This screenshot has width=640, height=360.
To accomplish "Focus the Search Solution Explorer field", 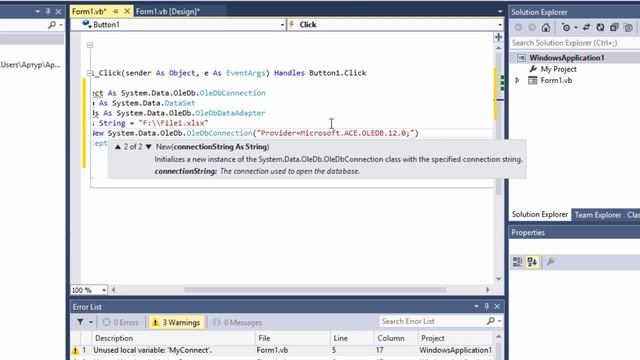I will tap(574, 43).
